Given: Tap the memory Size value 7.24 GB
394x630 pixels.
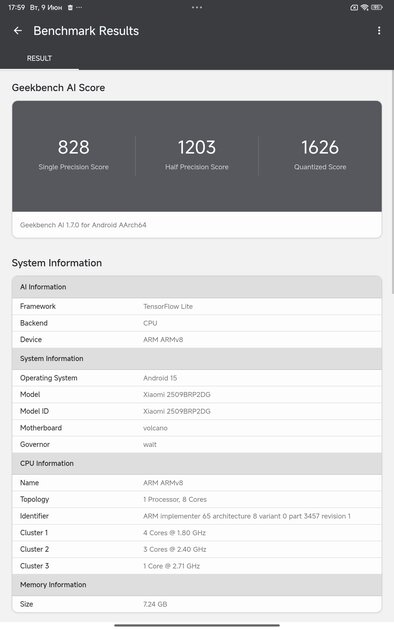Looking at the screenshot, I should [155, 604].
